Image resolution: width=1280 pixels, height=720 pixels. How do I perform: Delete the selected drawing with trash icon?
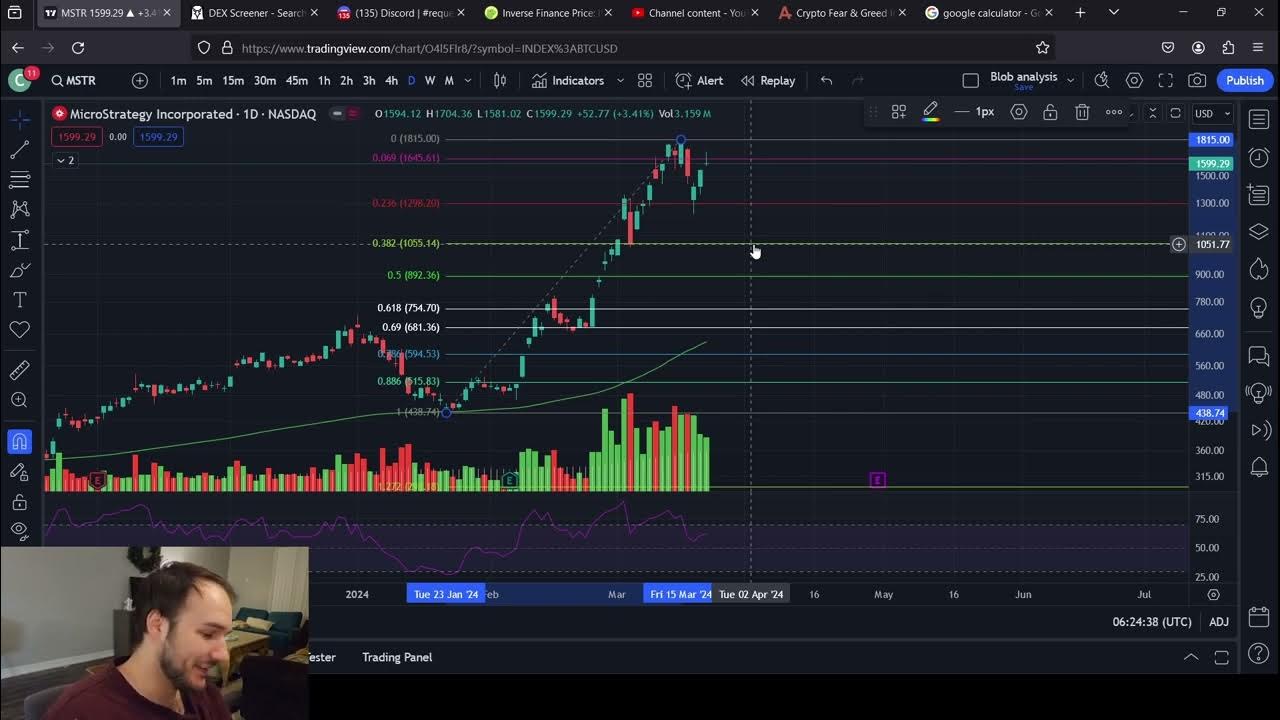tap(1082, 112)
